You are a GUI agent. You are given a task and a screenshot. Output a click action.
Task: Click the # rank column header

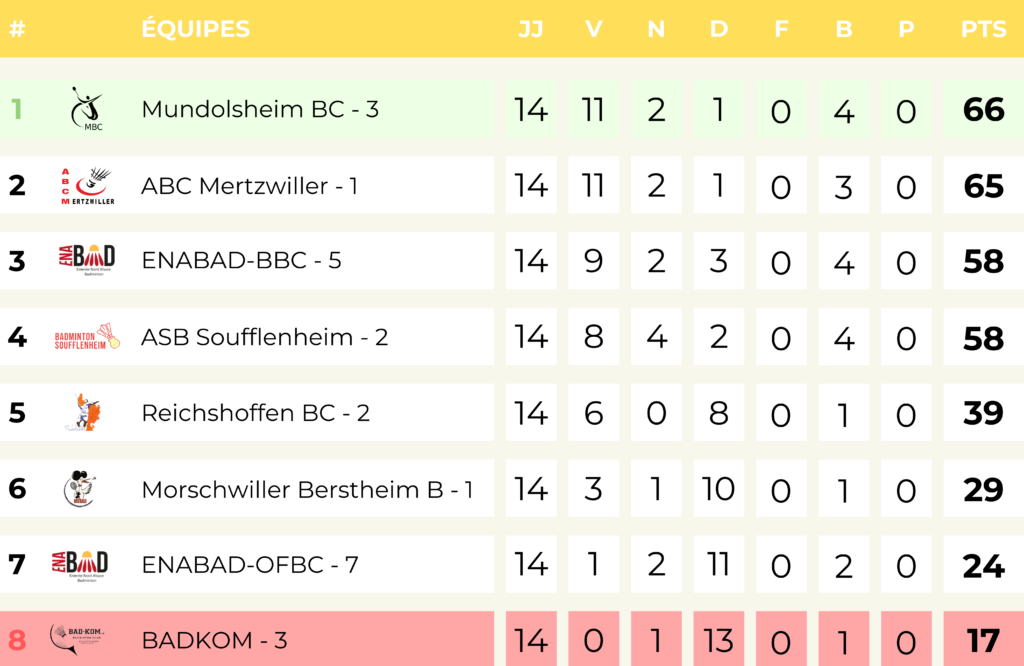pyautogui.click(x=17, y=29)
